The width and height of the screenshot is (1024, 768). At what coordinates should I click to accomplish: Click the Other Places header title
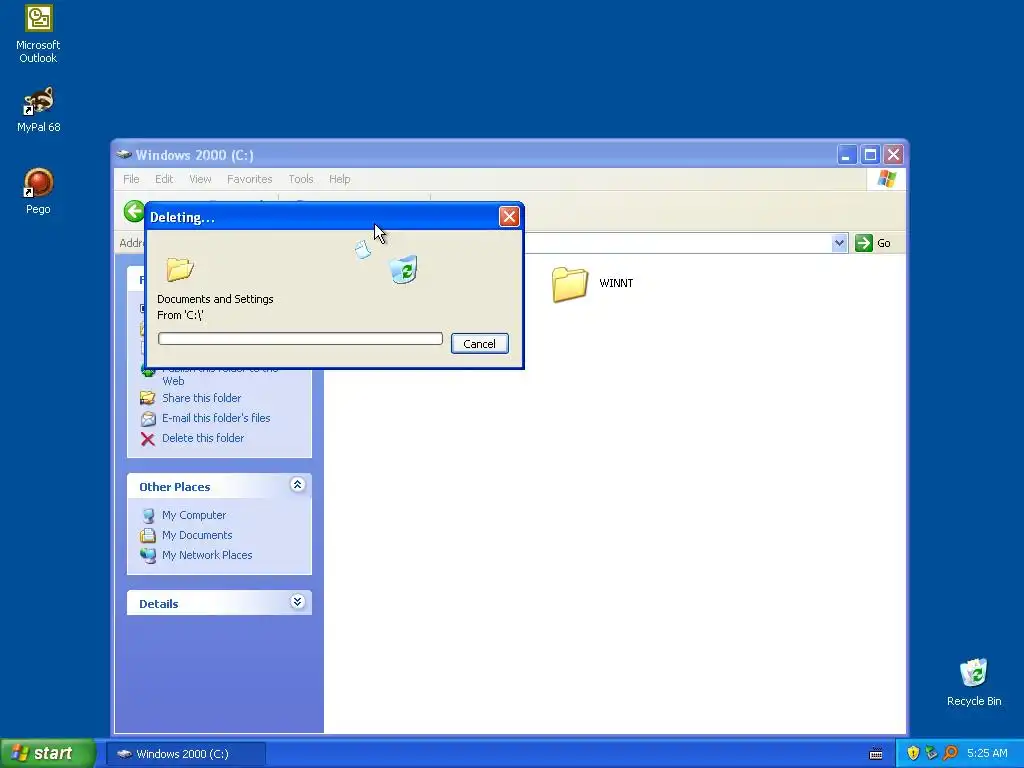coord(174,487)
